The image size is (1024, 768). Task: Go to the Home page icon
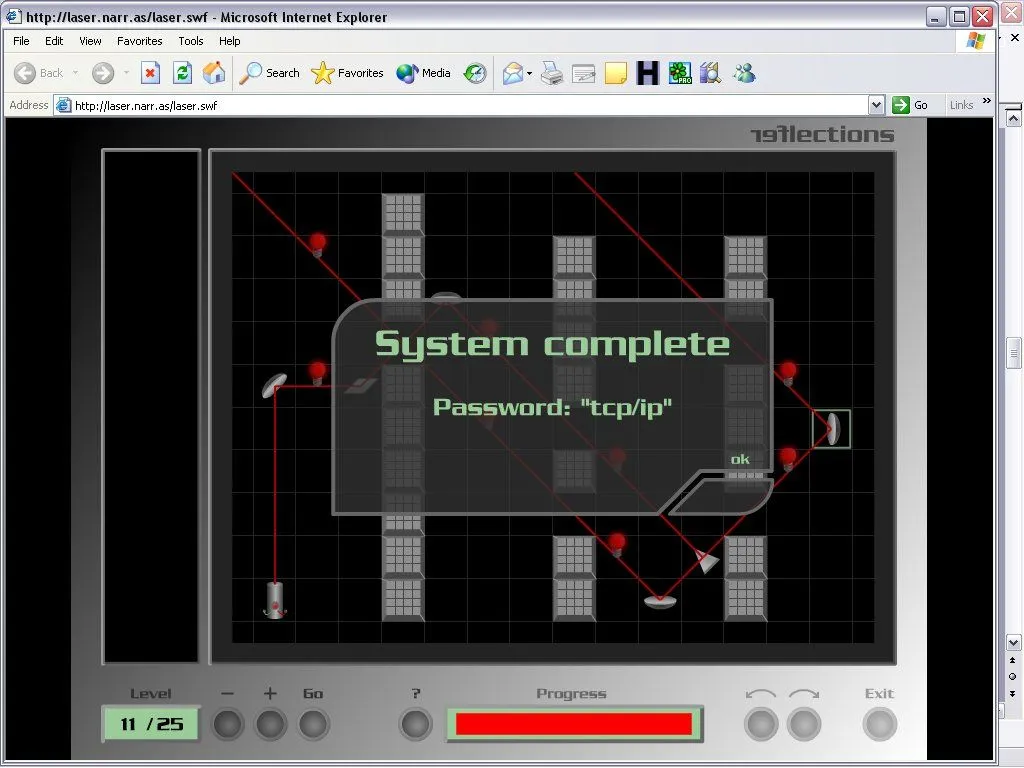tap(214, 73)
